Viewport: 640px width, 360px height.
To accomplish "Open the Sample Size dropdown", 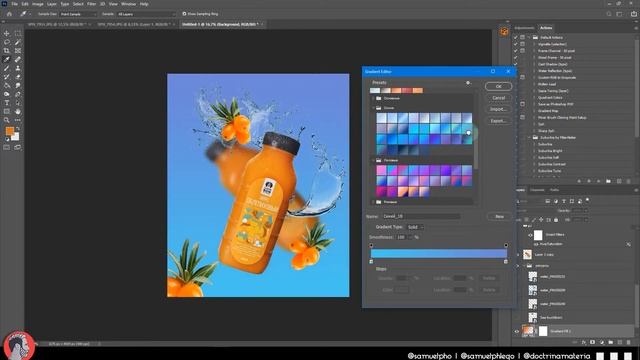I will click(78, 14).
